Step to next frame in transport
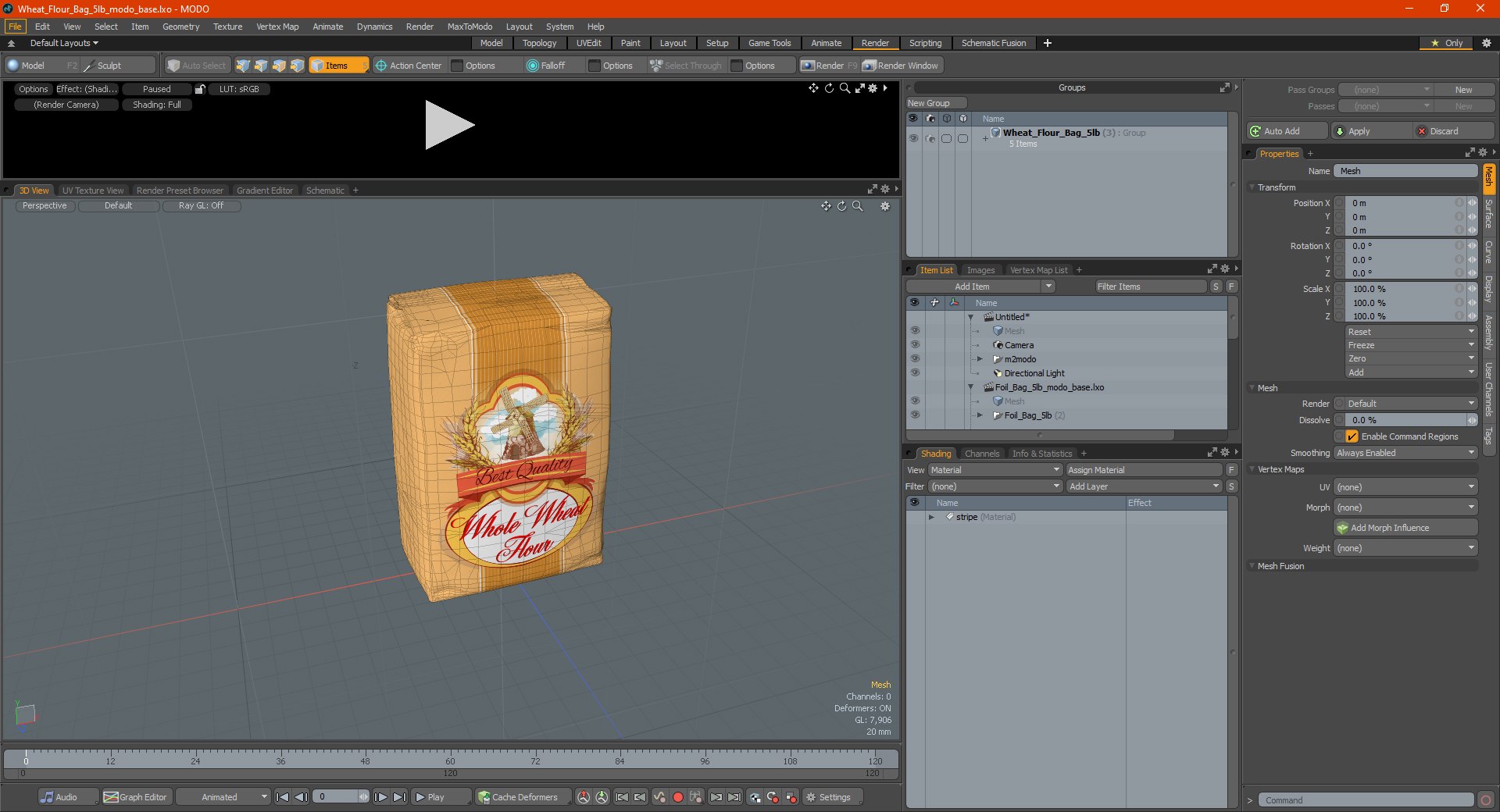 pyautogui.click(x=381, y=797)
